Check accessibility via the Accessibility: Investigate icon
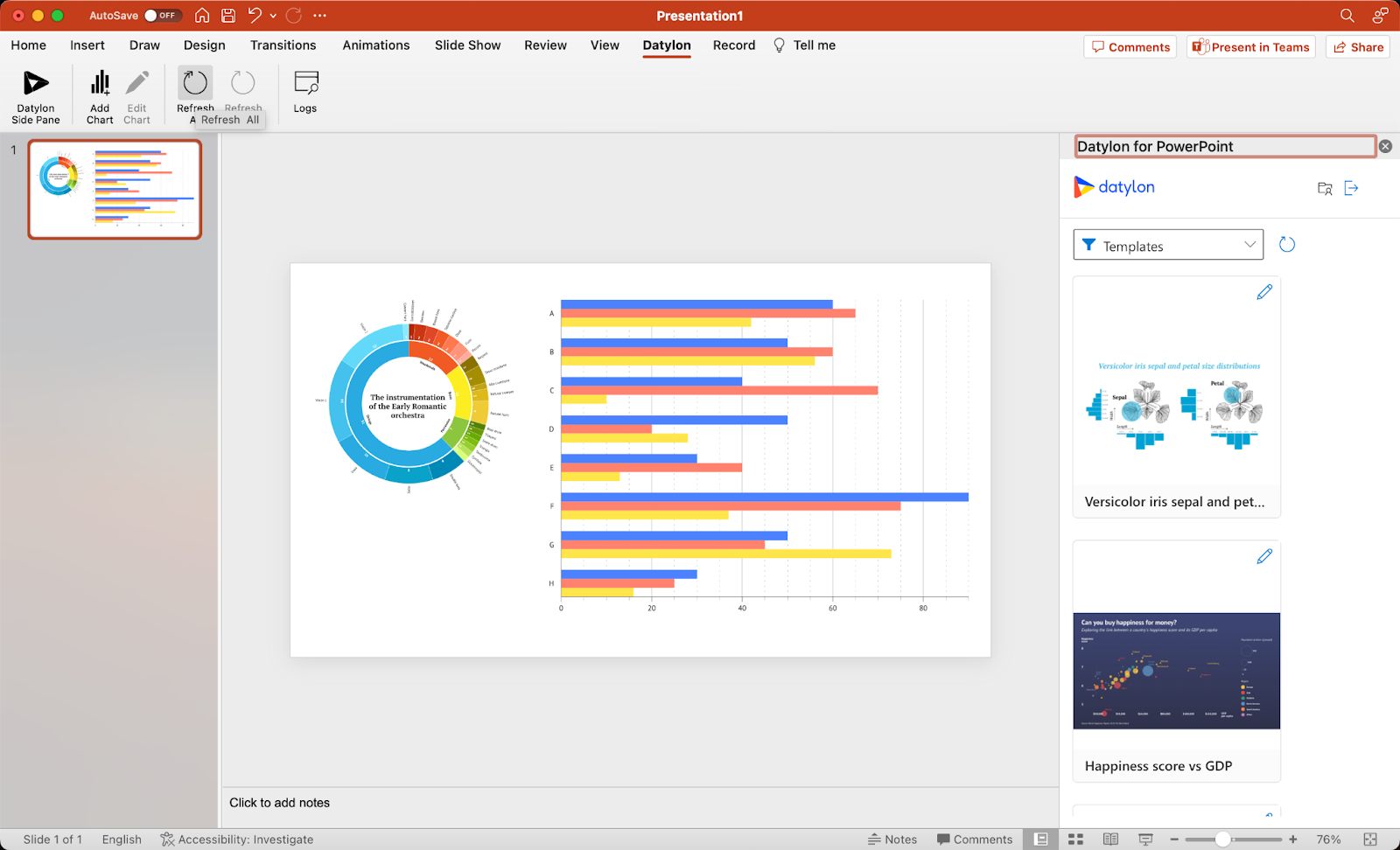Viewport: 1400px width, 850px height. coord(167,840)
